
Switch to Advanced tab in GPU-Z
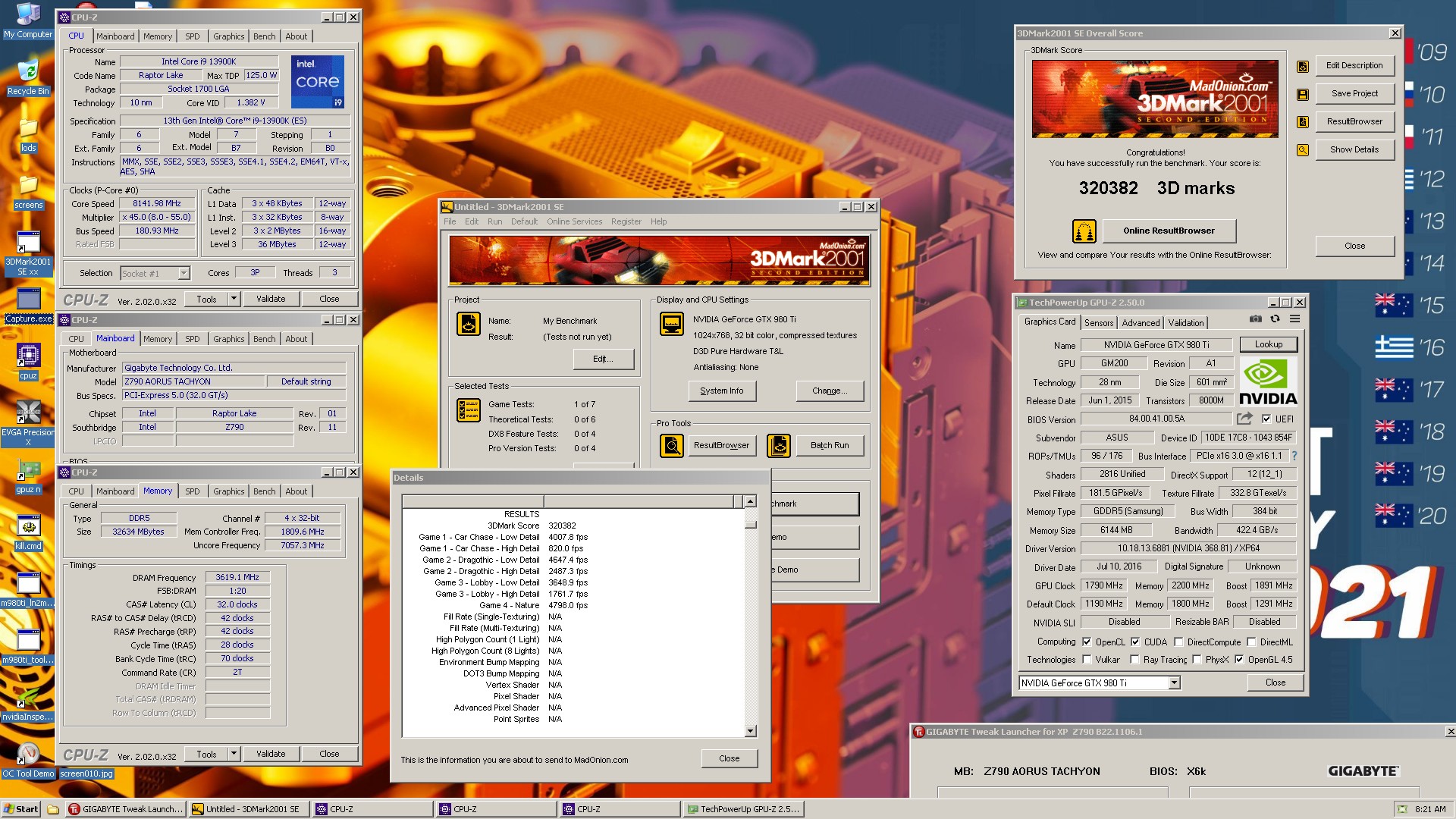(x=1141, y=322)
